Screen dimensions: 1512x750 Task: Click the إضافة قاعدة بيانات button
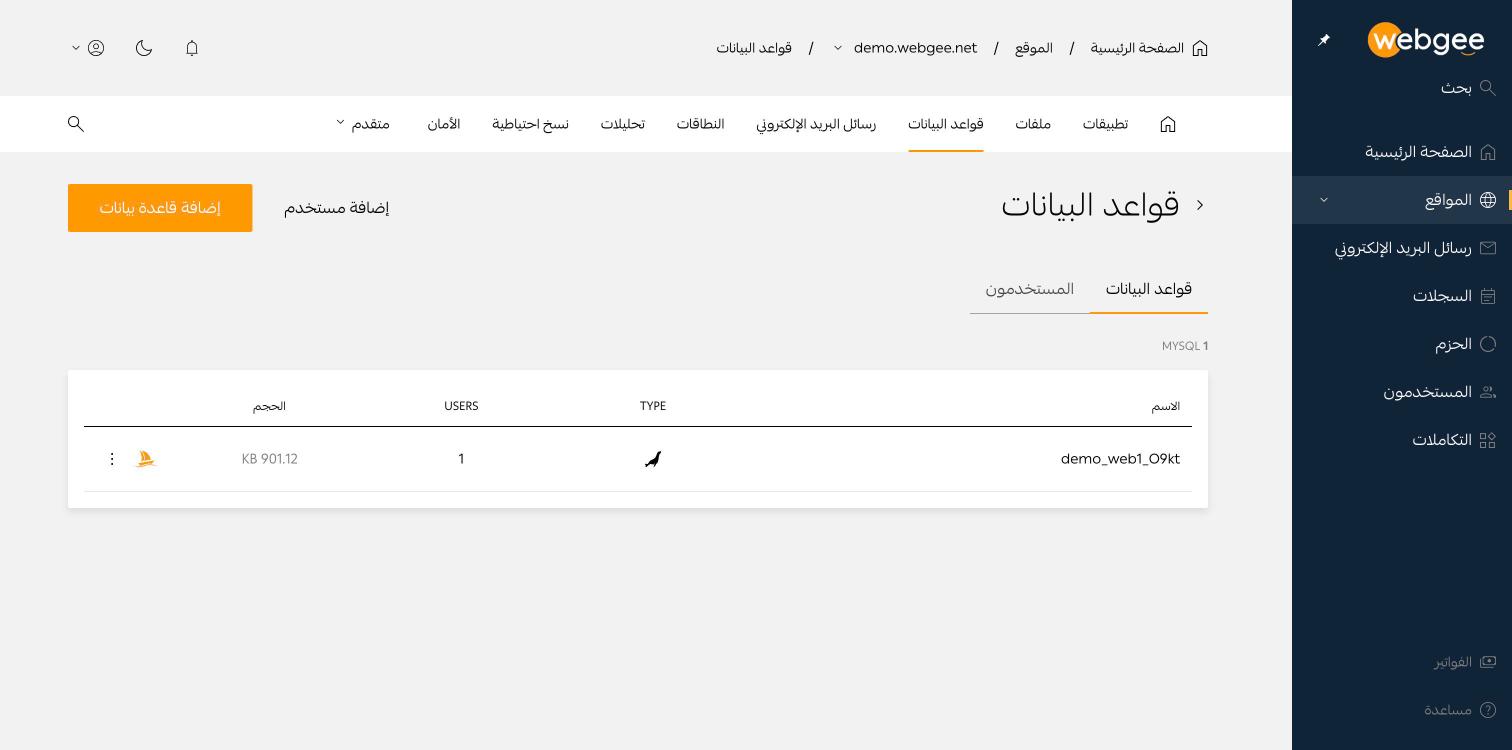pyautogui.click(x=160, y=208)
